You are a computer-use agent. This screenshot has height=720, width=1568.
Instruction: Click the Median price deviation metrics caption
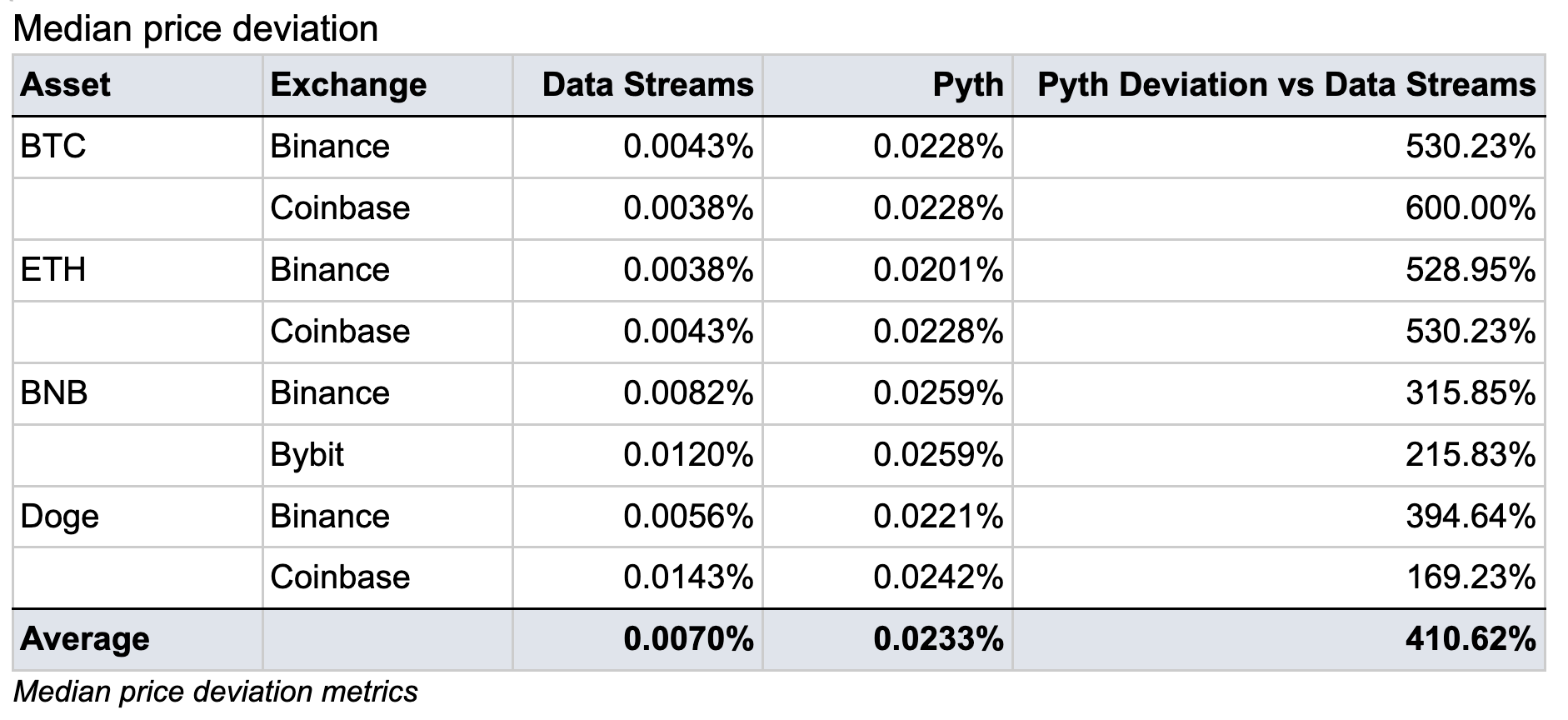(216, 692)
